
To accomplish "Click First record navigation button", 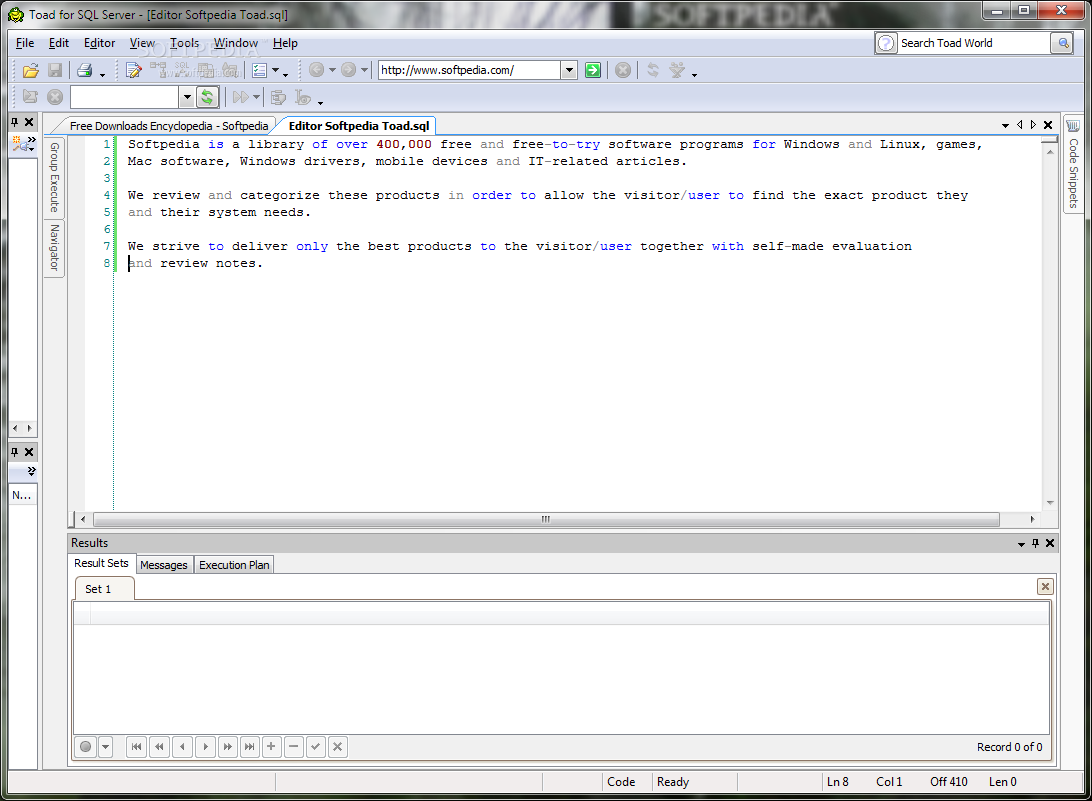I will 136,747.
